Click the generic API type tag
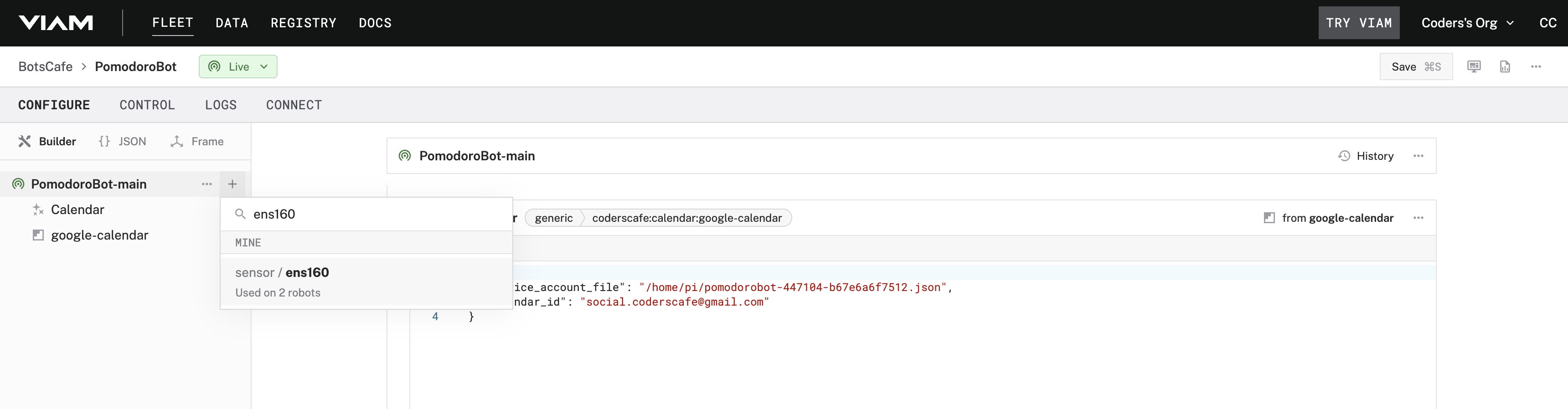The height and width of the screenshot is (409, 1568). (x=553, y=219)
